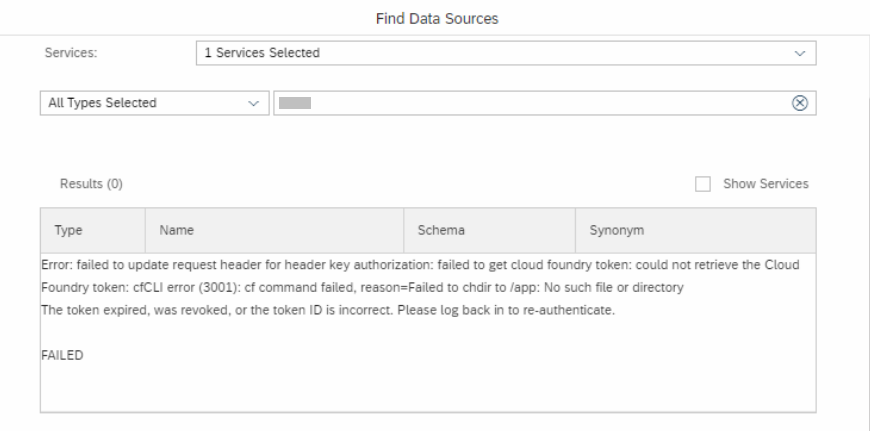The width and height of the screenshot is (870, 431).
Task: Select the highlighted search term in the input
Action: 295,103
